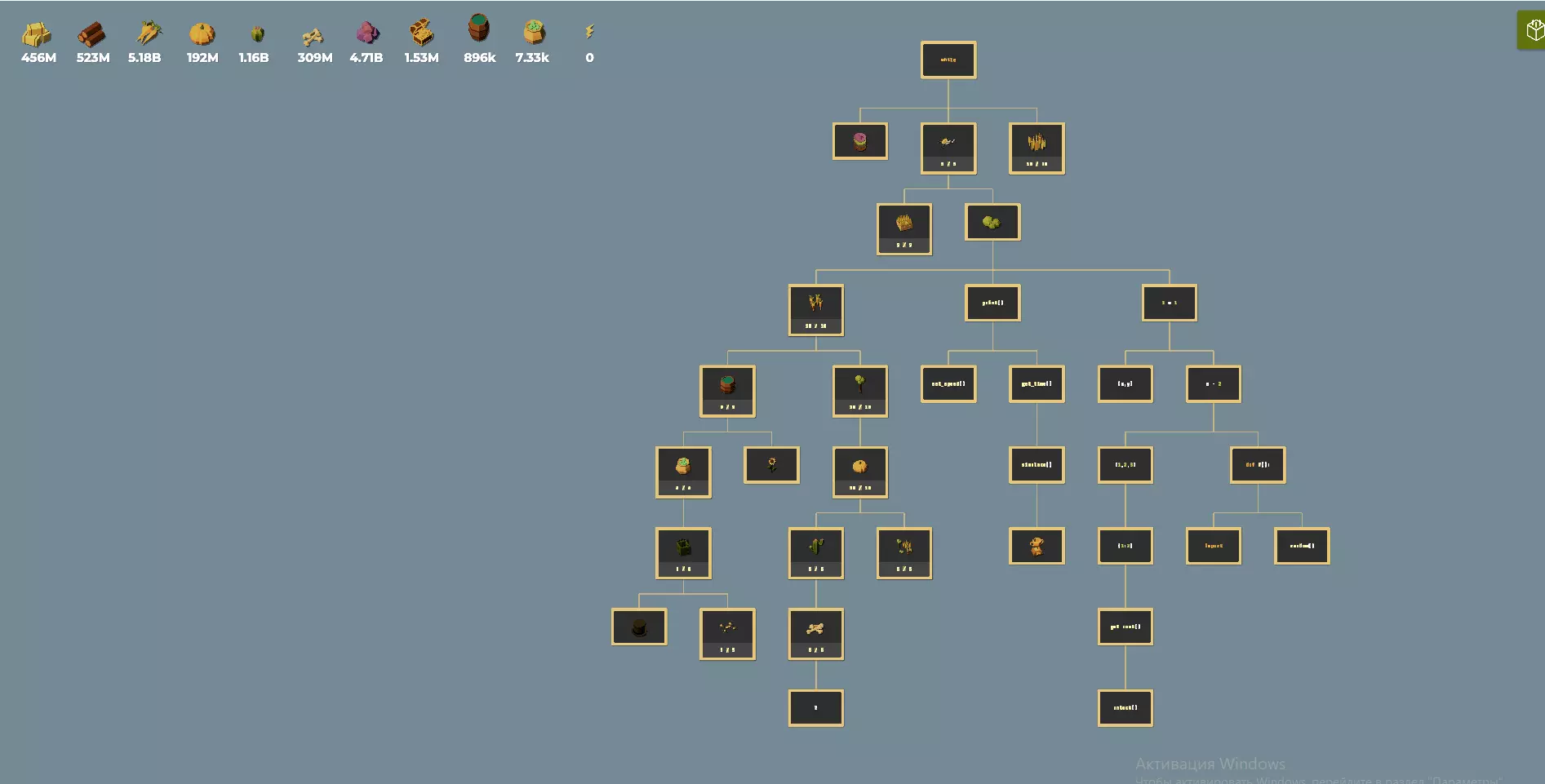Open the simulate() unlock node
The height and width of the screenshot is (784, 1545).
tap(1037, 464)
